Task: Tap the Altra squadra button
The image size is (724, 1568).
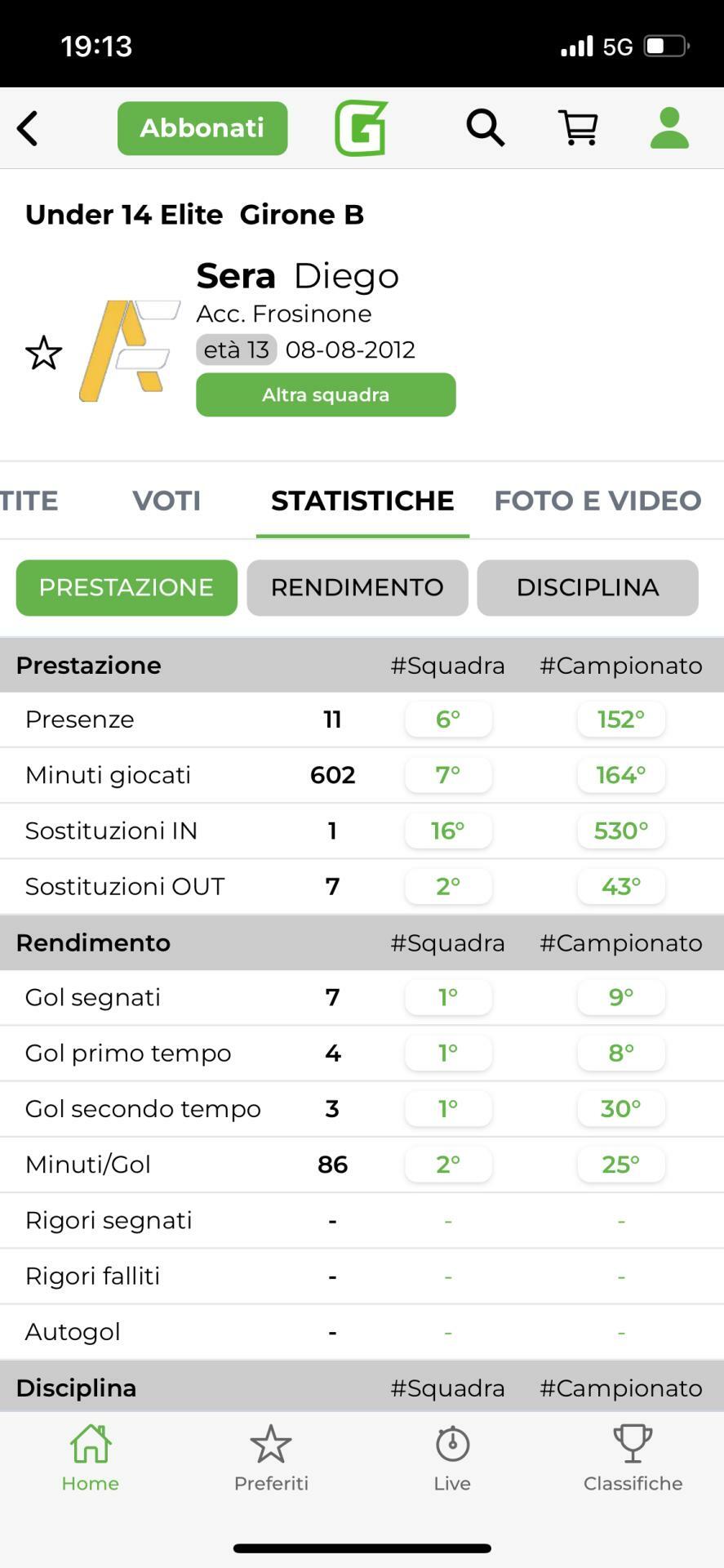Action: [326, 395]
